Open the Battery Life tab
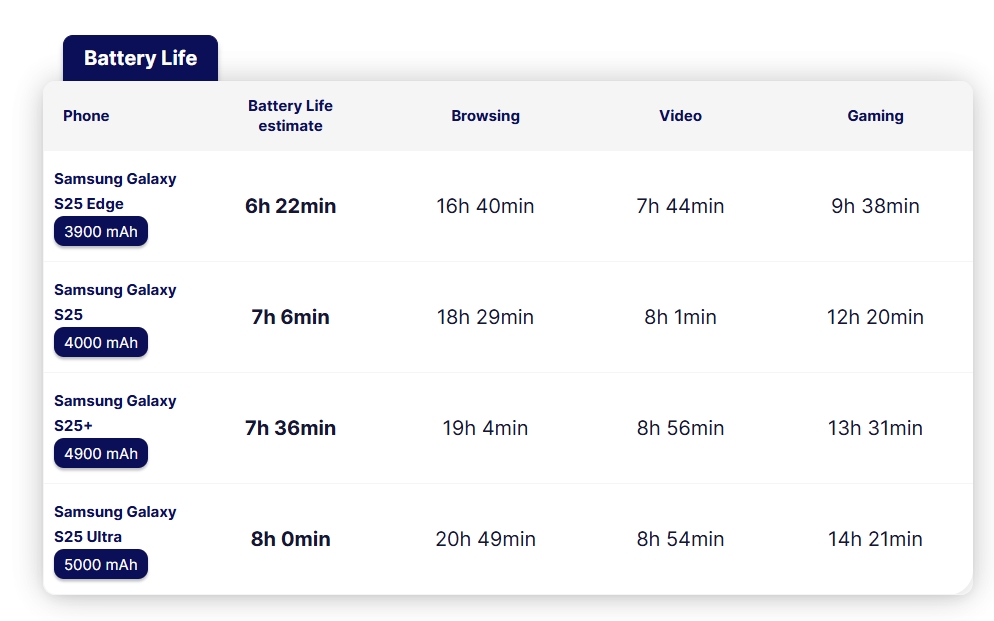Viewport: 994px width, 621px height. coord(140,58)
